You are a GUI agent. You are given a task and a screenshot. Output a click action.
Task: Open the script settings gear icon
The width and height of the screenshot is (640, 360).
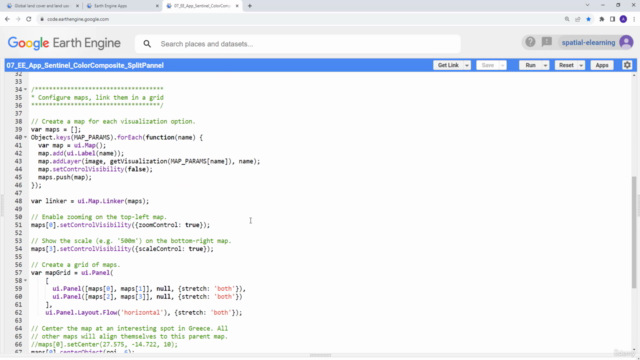tap(627, 65)
